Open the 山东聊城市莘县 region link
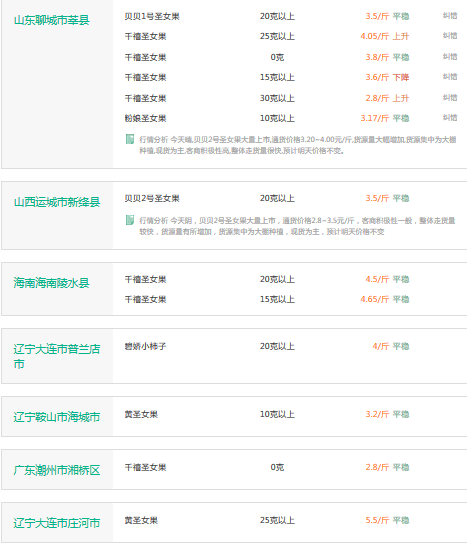Image resolution: width=467 pixels, height=546 pixels. (x=52, y=20)
